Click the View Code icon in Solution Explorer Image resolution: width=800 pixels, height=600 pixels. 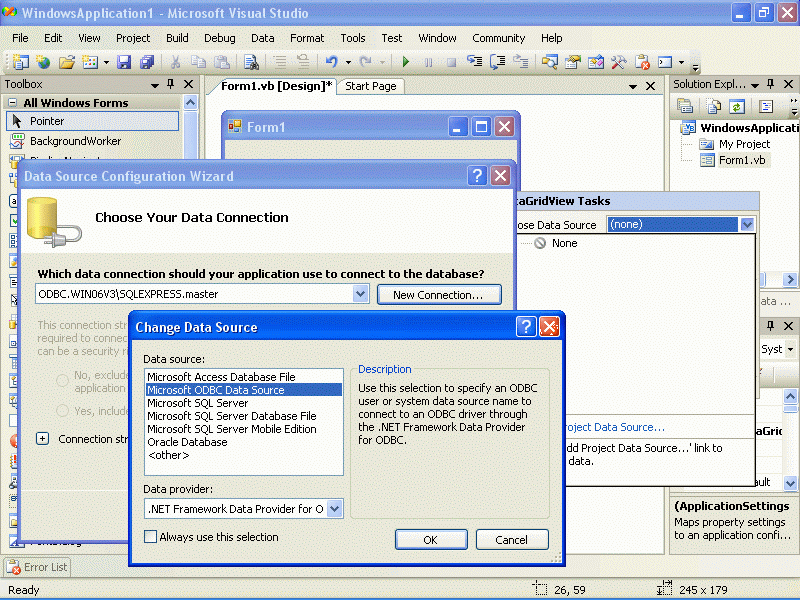point(766,106)
